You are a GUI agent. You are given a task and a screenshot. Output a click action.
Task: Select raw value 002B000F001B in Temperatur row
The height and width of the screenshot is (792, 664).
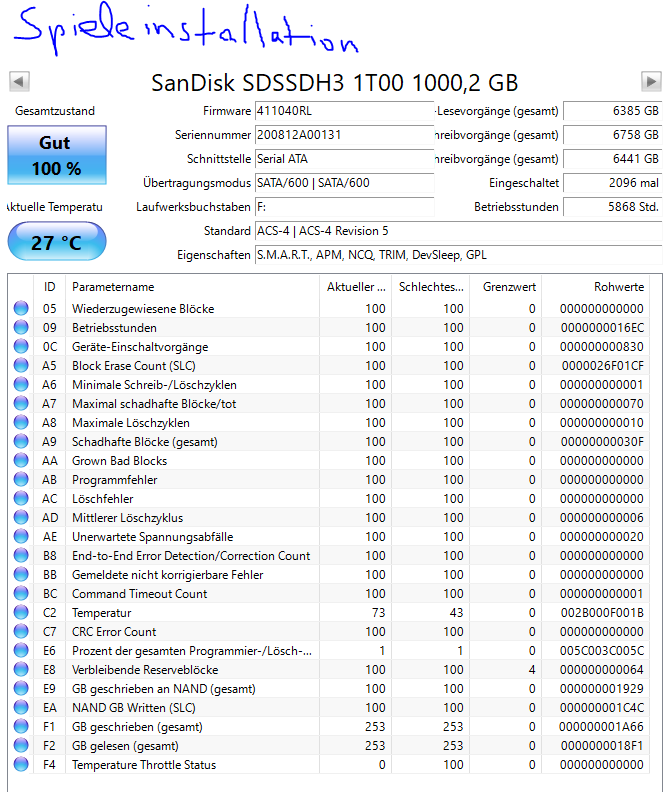602,613
